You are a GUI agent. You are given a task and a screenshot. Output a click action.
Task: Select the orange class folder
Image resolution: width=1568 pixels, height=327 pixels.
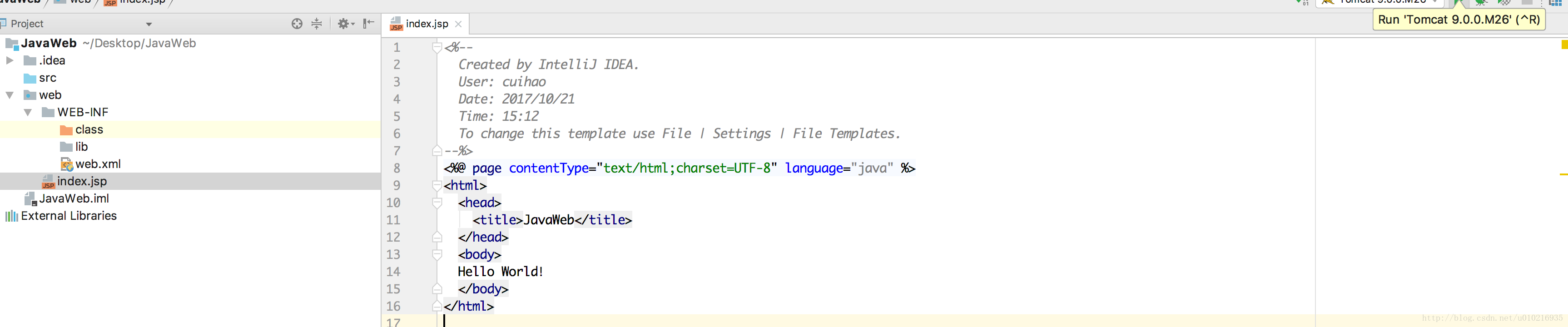[x=89, y=130]
